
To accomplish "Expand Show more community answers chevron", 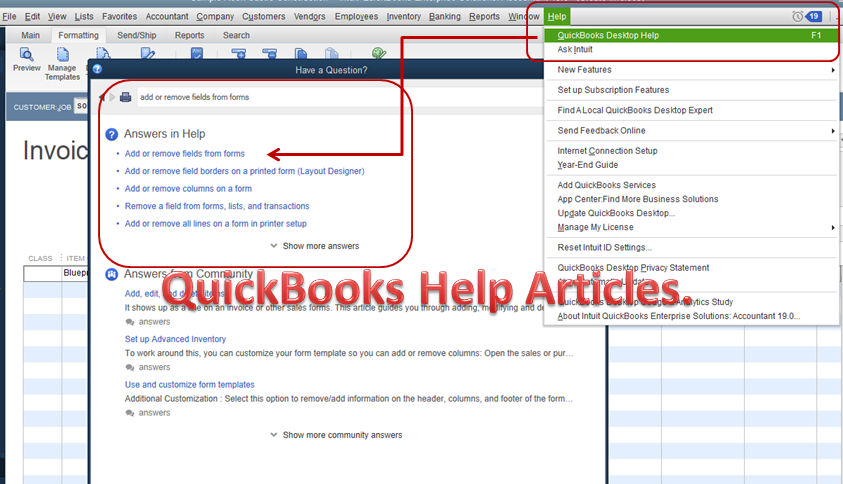I will 274,435.
